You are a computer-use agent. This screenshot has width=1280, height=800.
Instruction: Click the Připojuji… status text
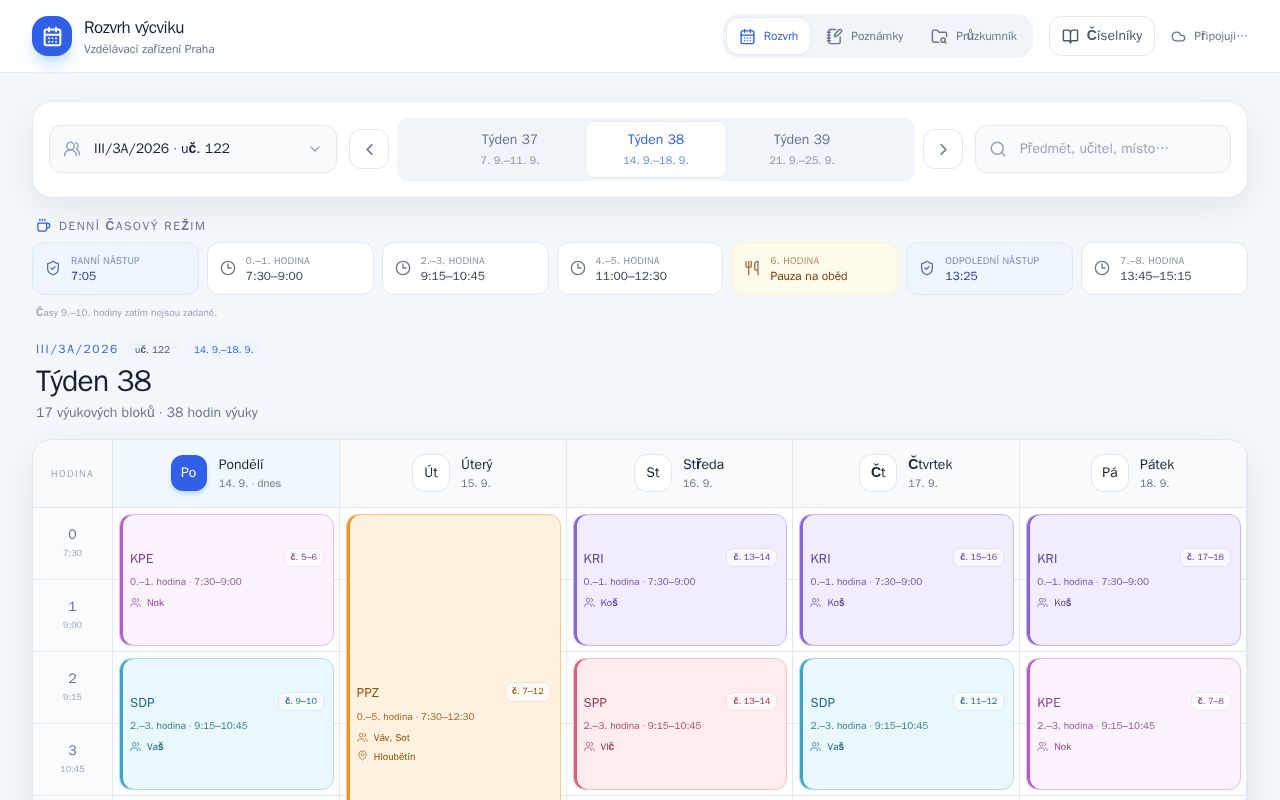click(1221, 36)
